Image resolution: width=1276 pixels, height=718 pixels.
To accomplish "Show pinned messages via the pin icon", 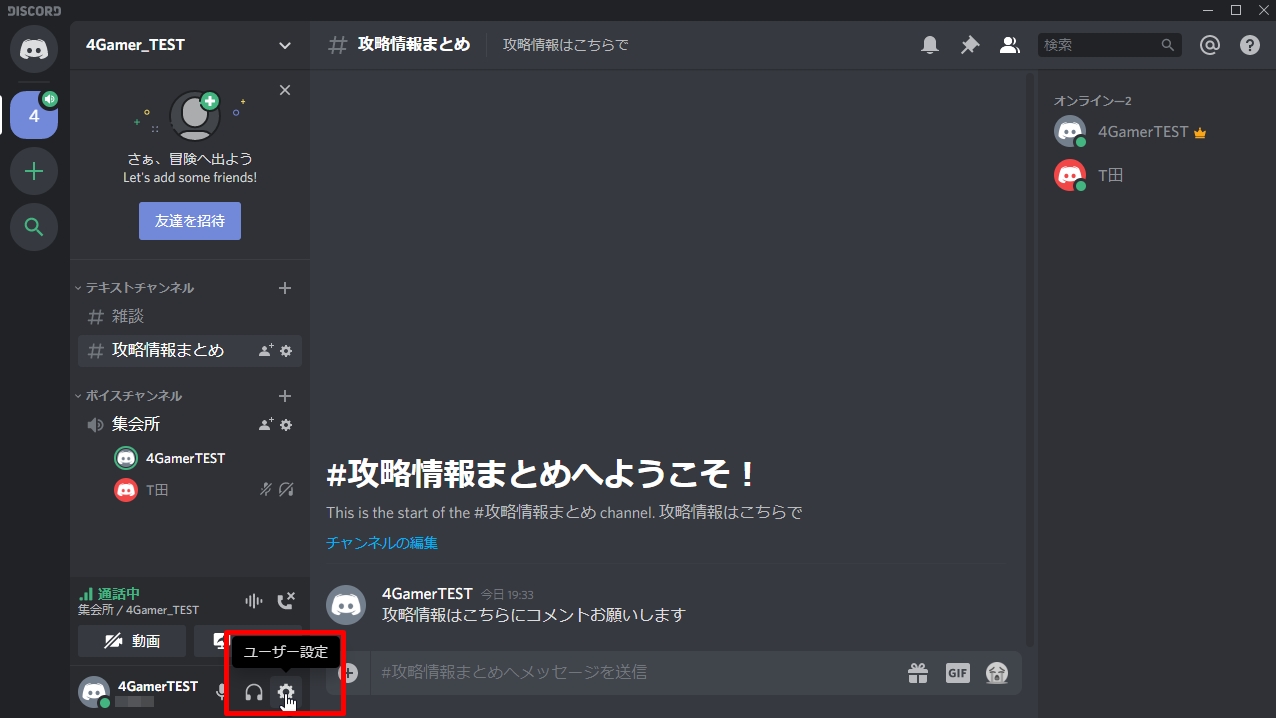I will point(970,45).
